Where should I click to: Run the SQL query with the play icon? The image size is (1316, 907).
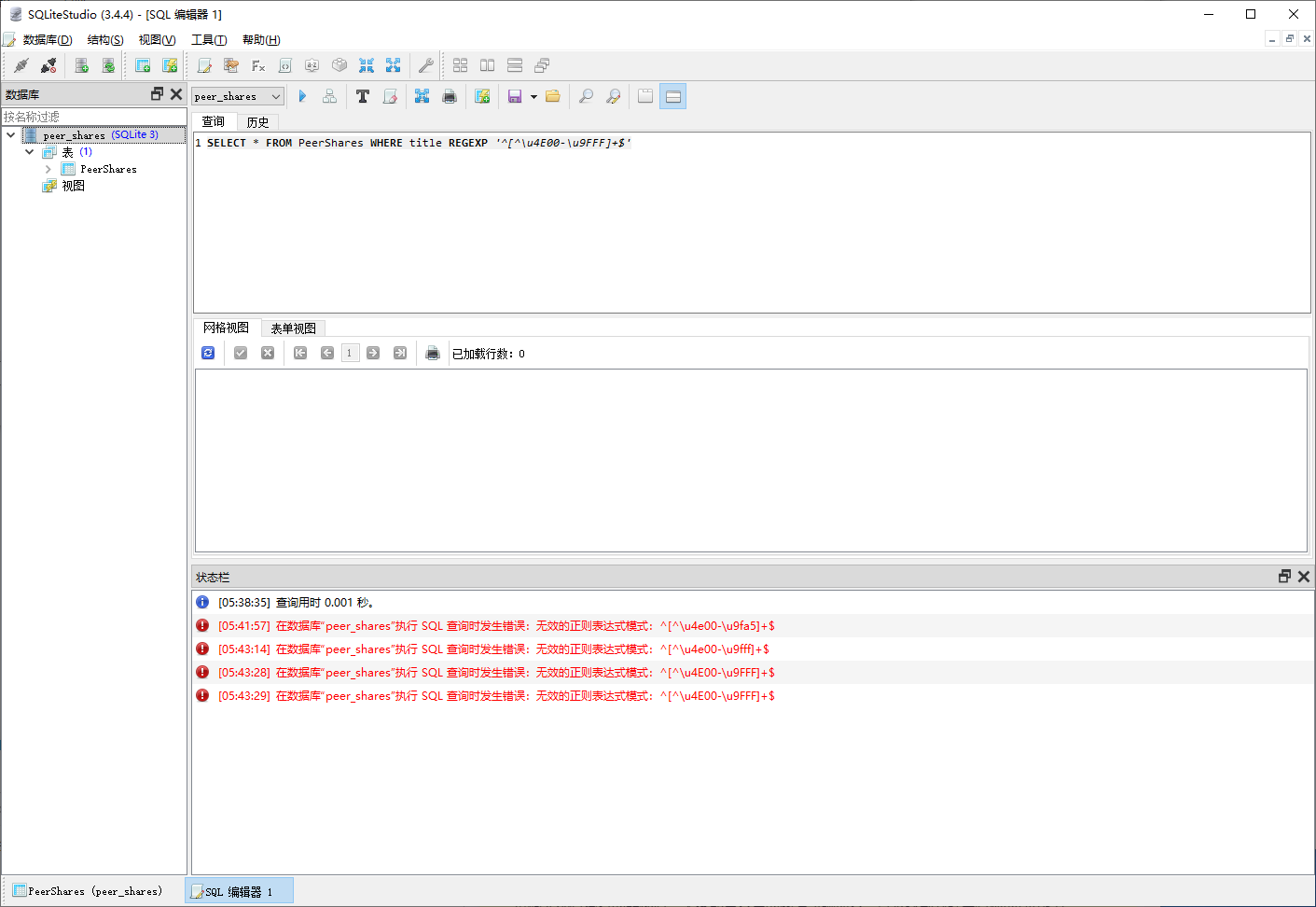(x=302, y=96)
